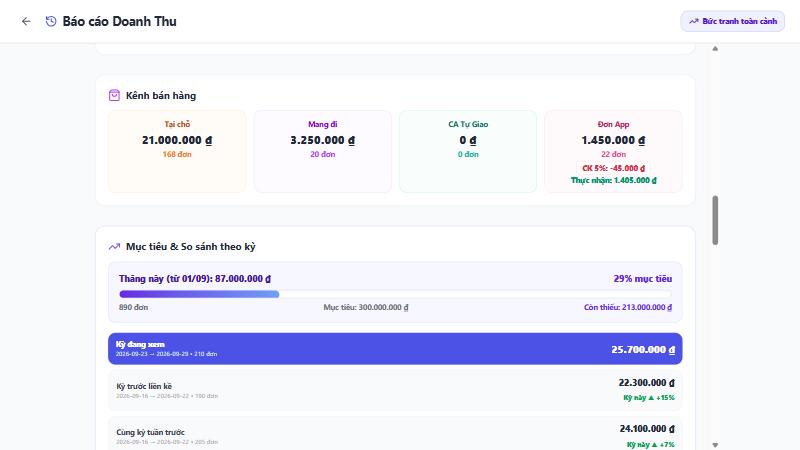
Task: Go back with the left arrow icon
Action: (x=26, y=21)
